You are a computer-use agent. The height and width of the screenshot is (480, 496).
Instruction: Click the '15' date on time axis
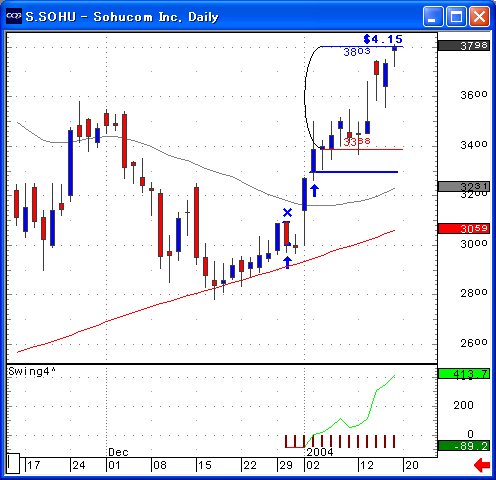point(205,465)
